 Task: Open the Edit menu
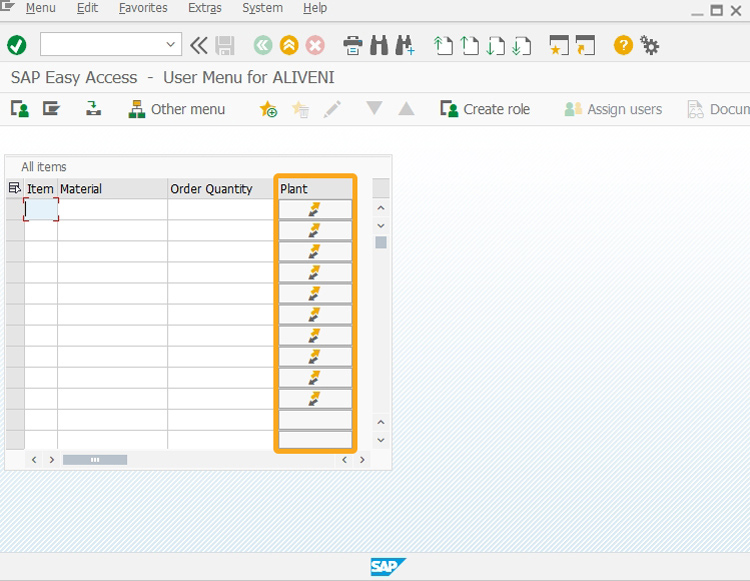pyautogui.click(x=87, y=8)
